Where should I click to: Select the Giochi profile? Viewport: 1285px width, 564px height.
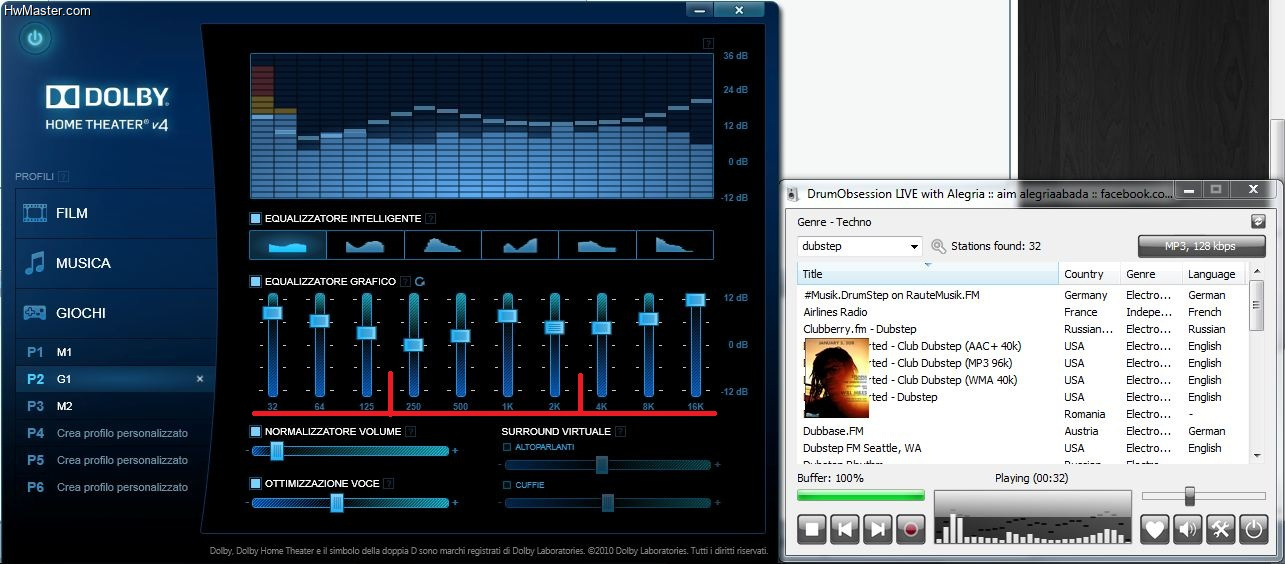(x=116, y=313)
